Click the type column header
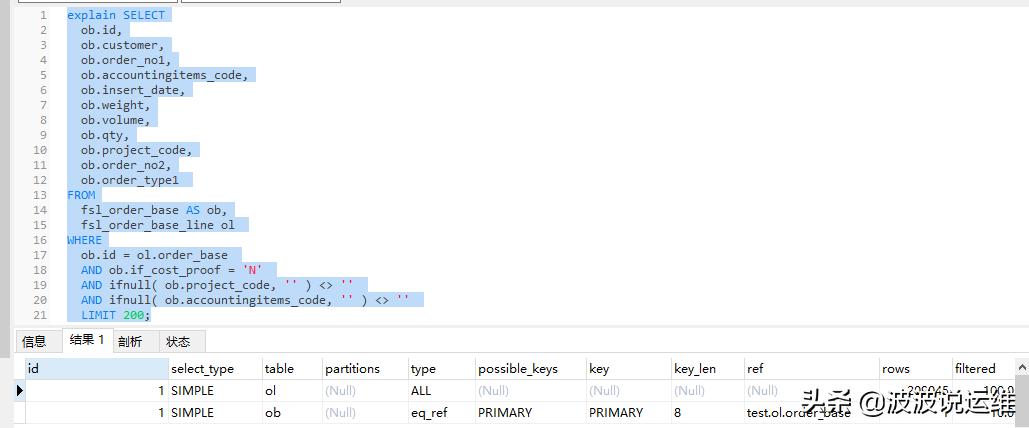This screenshot has width=1029, height=428. click(x=442, y=368)
